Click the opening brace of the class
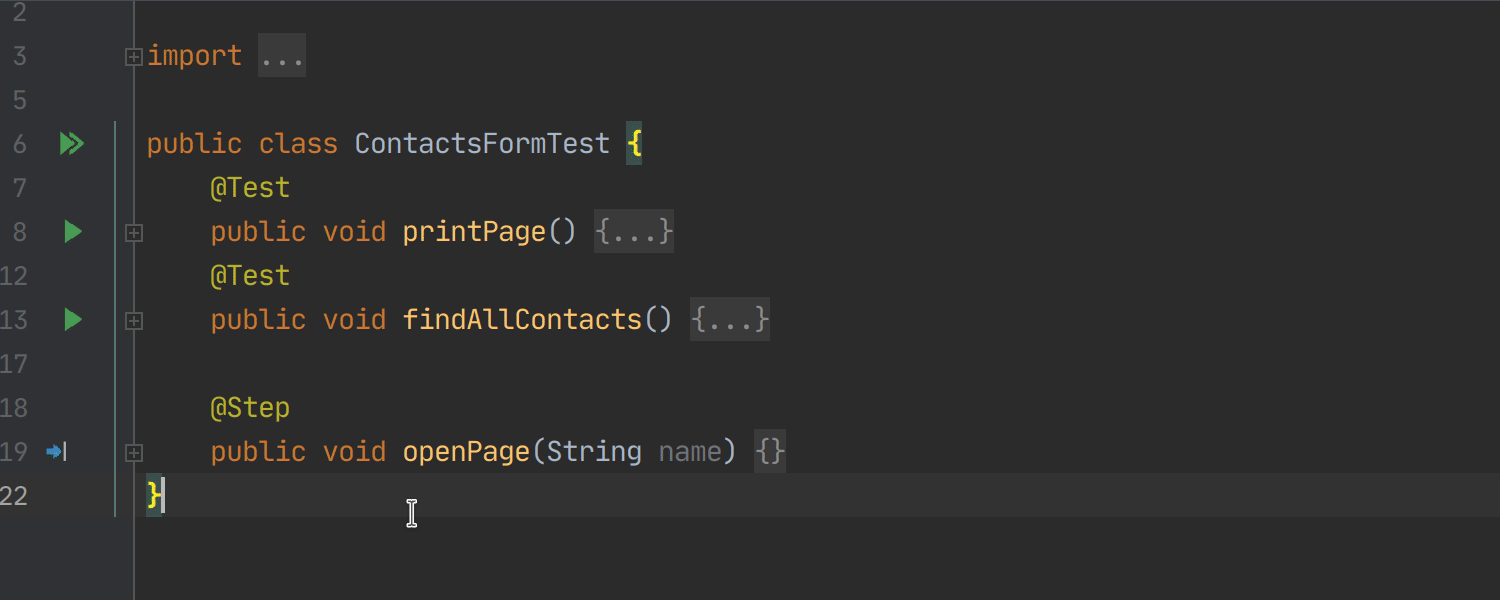1500x600 pixels. pyautogui.click(x=634, y=144)
